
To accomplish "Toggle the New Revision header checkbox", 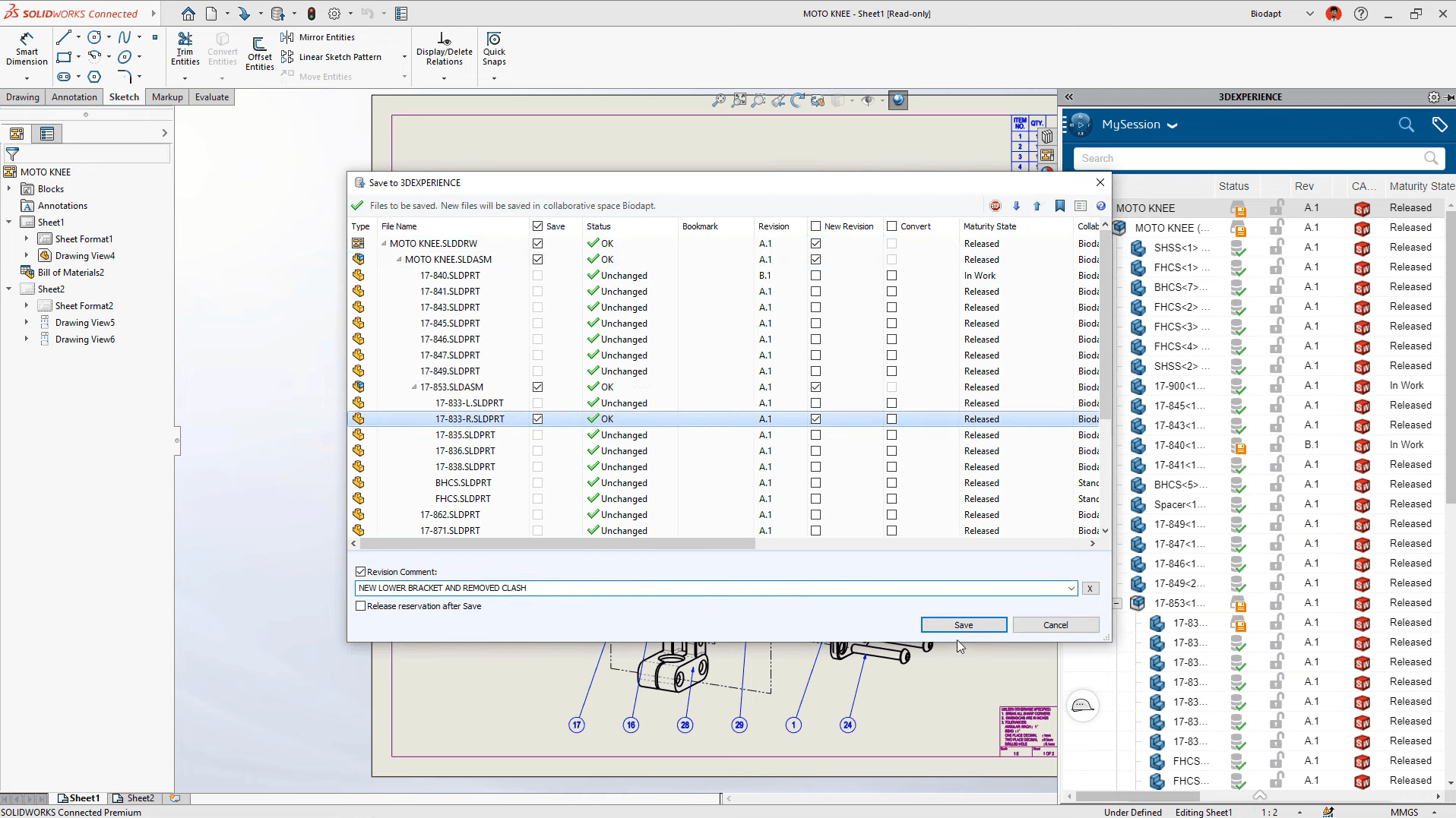I will (815, 226).
